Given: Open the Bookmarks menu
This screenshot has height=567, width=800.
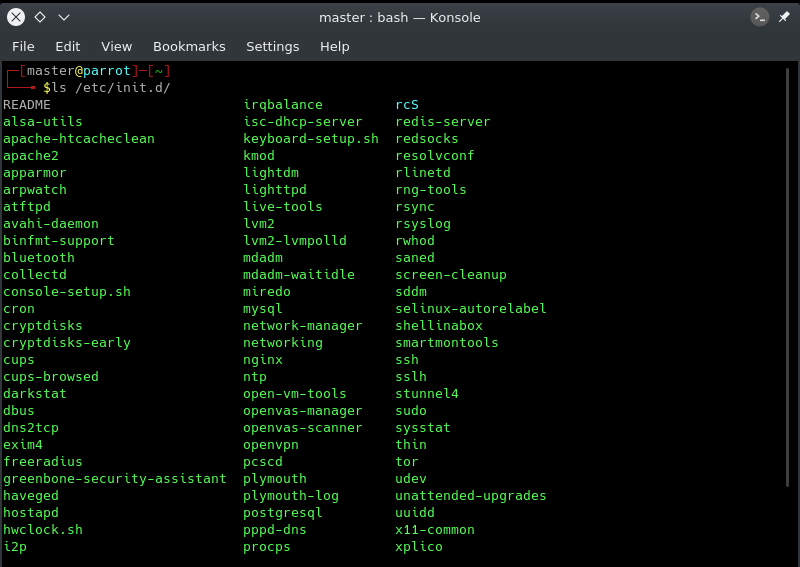Looking at the screenshot, I should [189, 46].
